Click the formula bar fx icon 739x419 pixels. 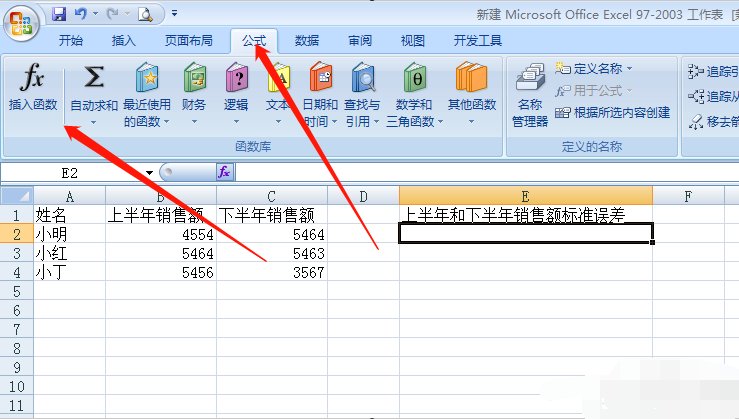point(224,172)
